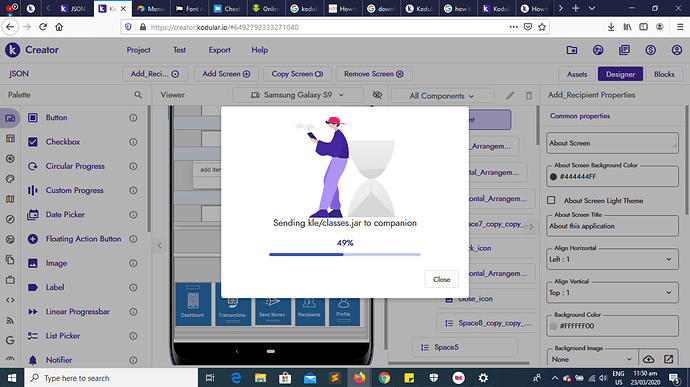Image resolution: width=690 pixels, height=387 pixels.
Task: Click the Add Screen button
Action: tap(226, 74)
